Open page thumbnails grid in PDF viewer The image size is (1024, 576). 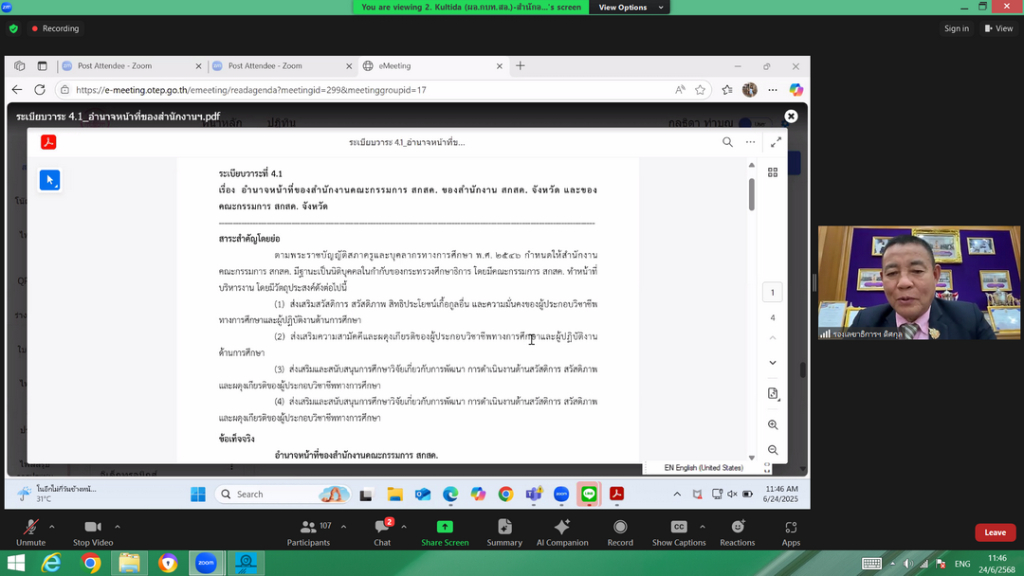pos(773,172)
